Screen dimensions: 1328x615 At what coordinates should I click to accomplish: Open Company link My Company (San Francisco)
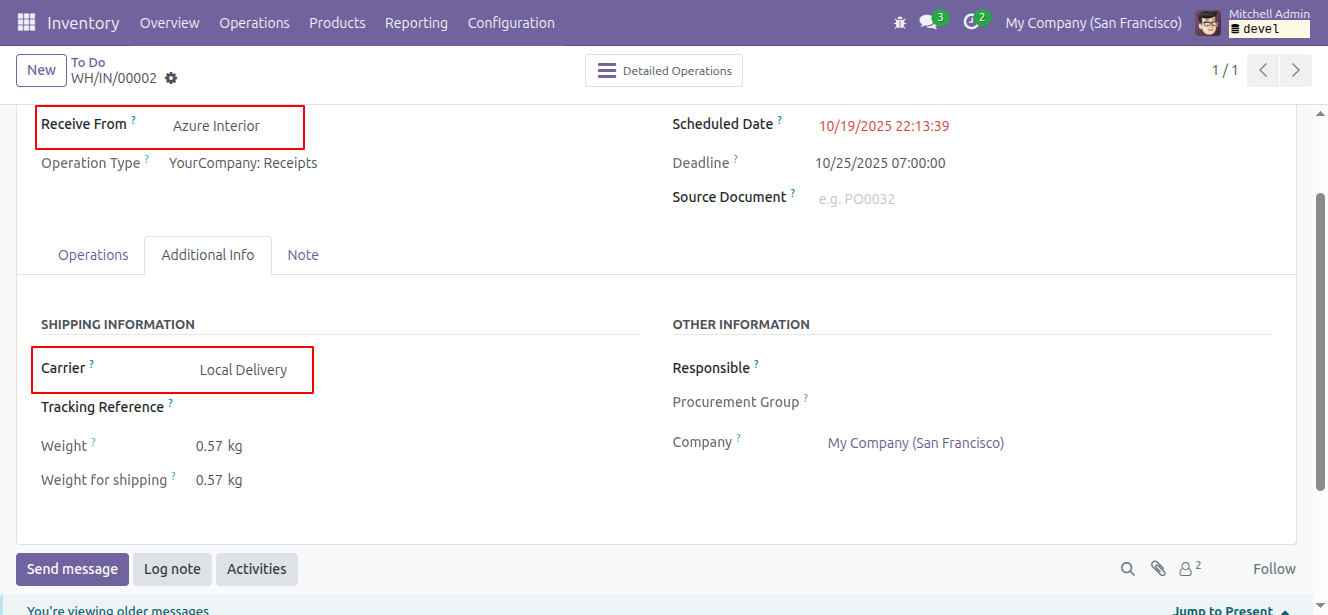point(916,443)
